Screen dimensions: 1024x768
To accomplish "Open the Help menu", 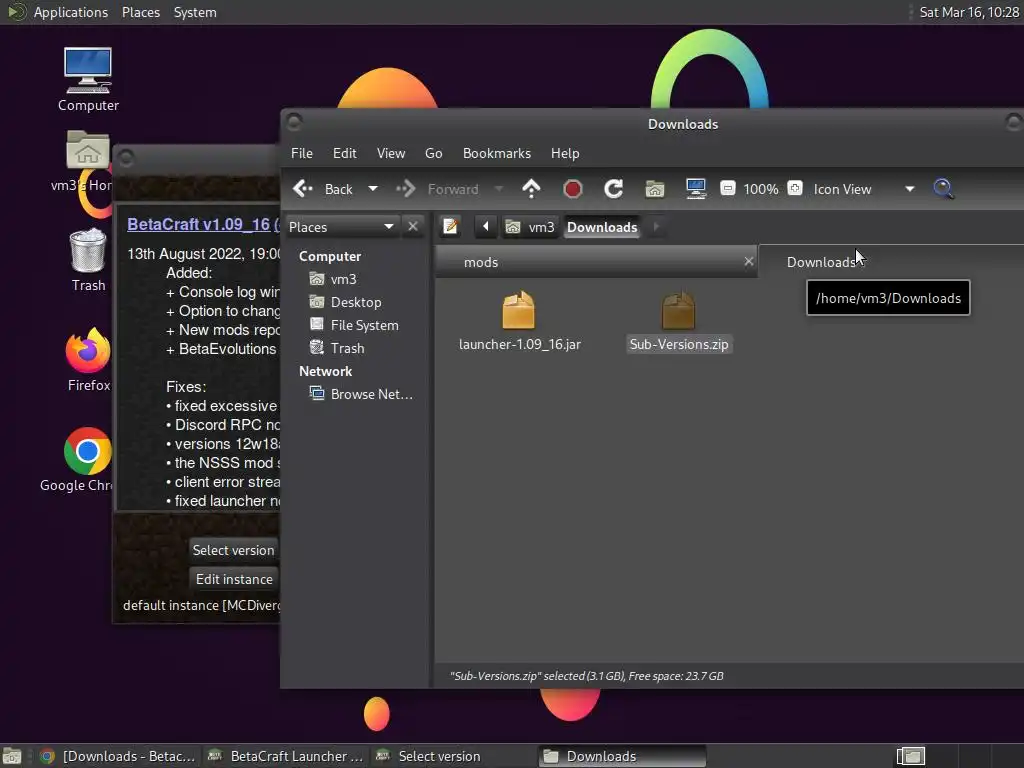I will (565, 153).
